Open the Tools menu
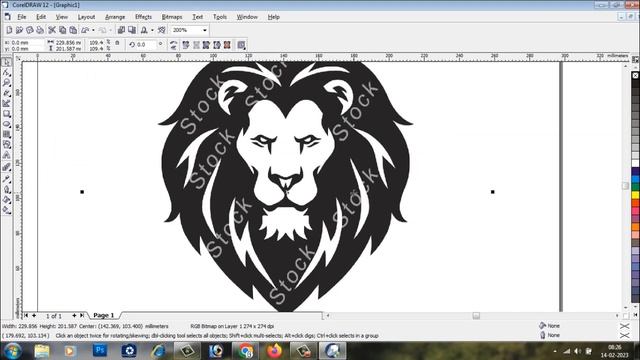This screenshot has width=640, height=360. click(x=220, y=17)
